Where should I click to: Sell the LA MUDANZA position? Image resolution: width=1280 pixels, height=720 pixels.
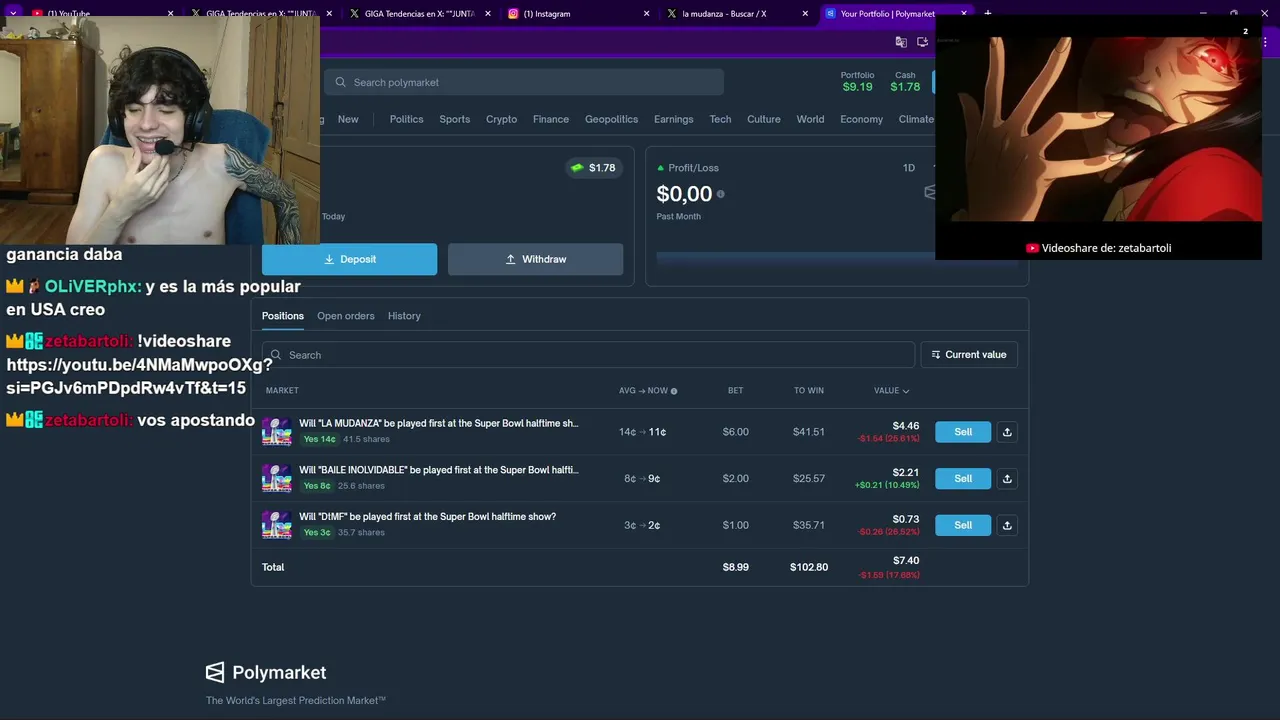[x=963, y=432]
